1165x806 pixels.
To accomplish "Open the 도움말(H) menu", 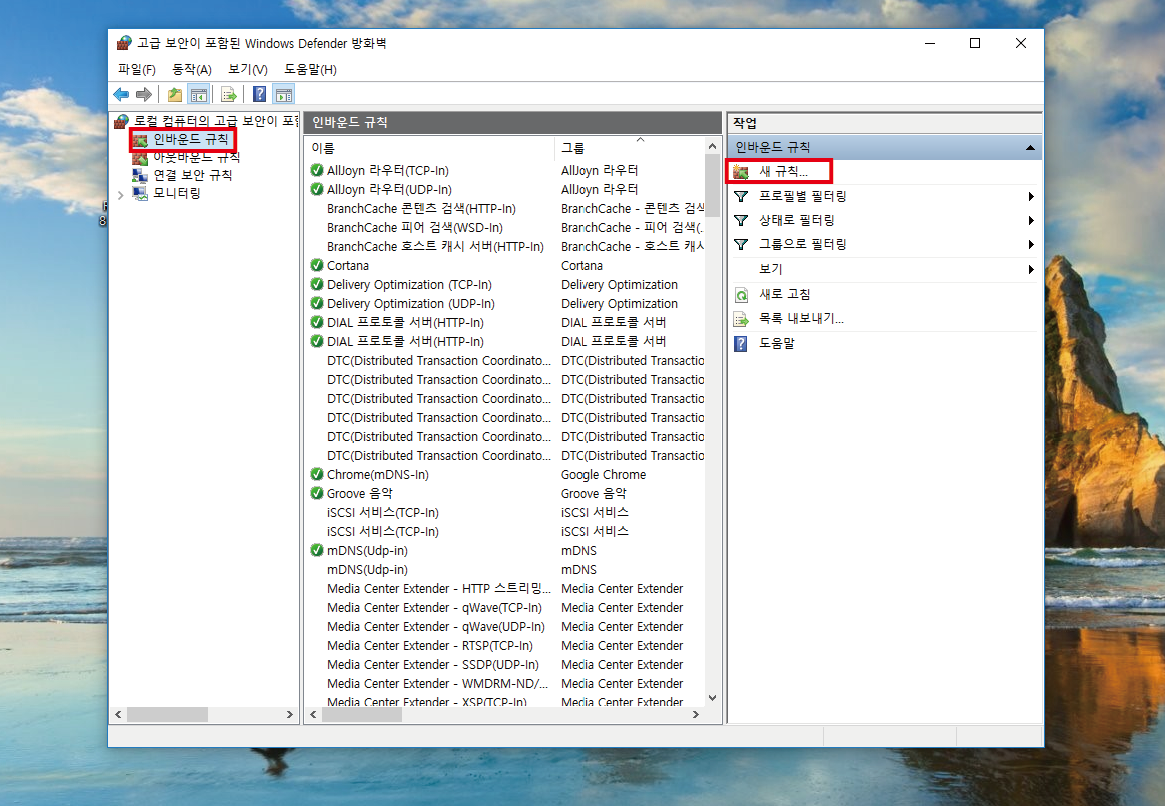I will point(310,69).
